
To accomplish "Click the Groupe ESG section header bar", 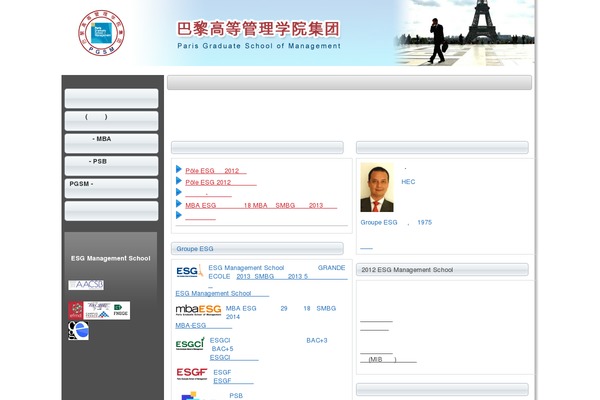I will [258, 248].
